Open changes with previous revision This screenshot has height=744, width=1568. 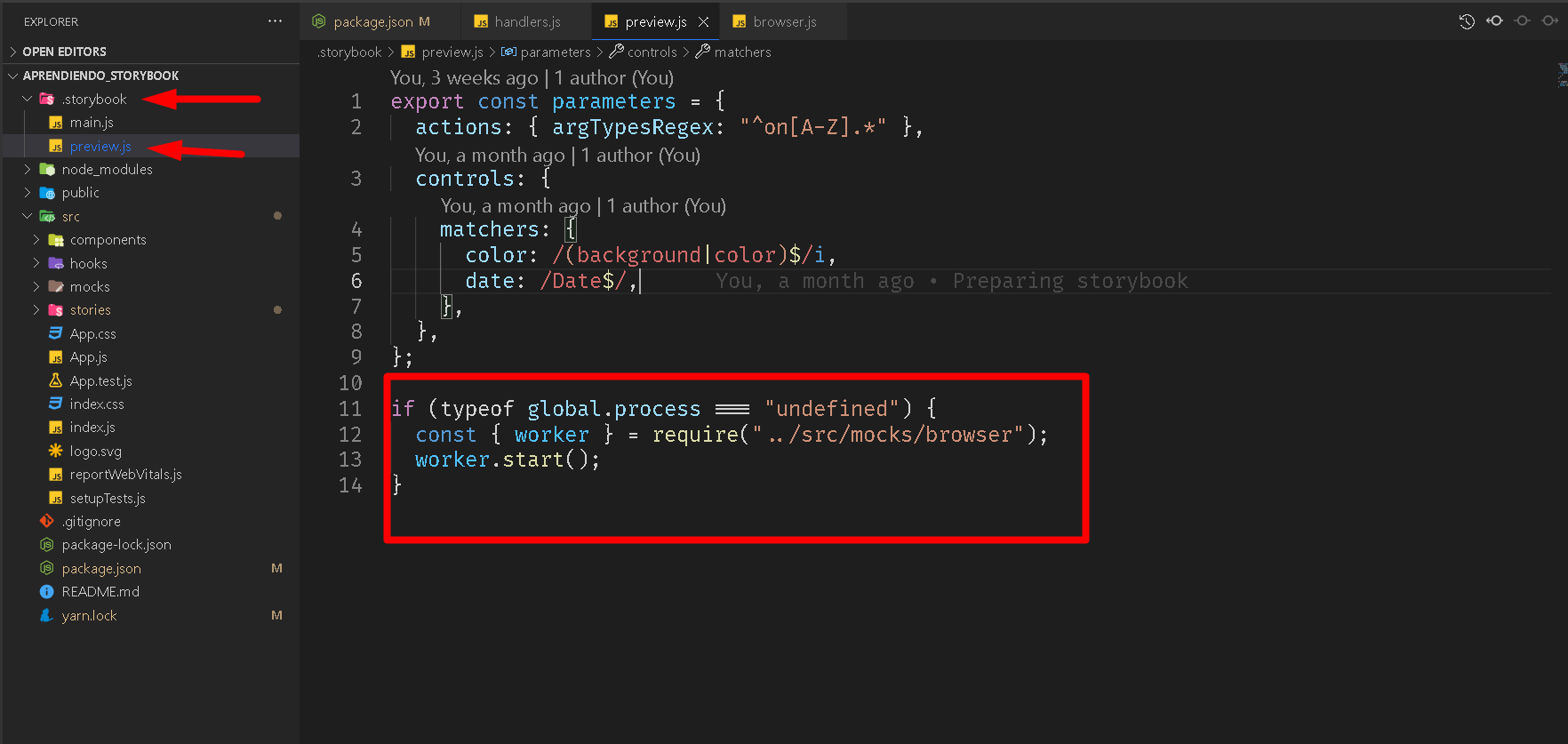click(1494, 21)
